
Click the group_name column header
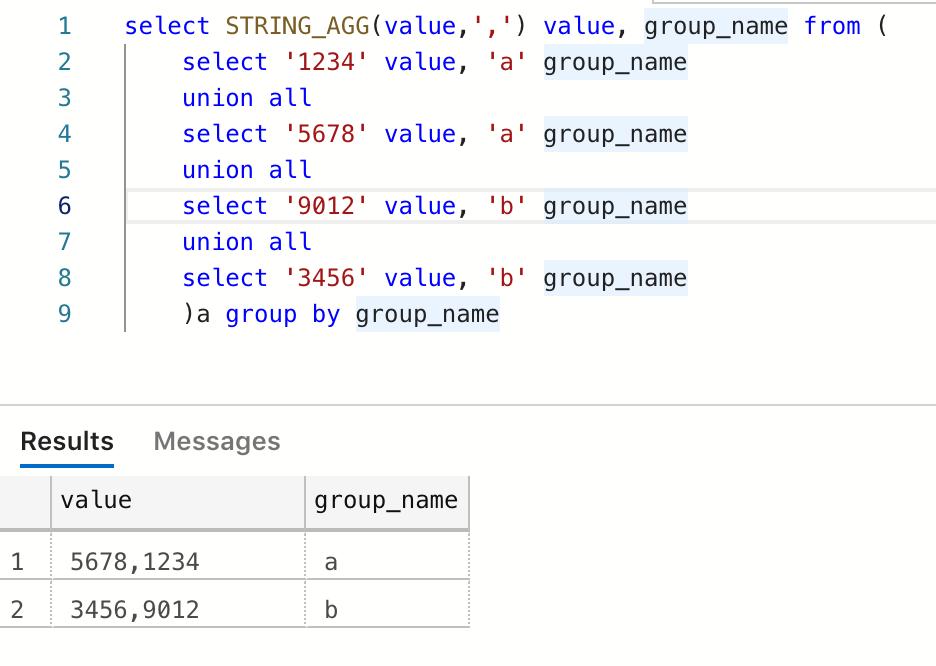point(387,501)
